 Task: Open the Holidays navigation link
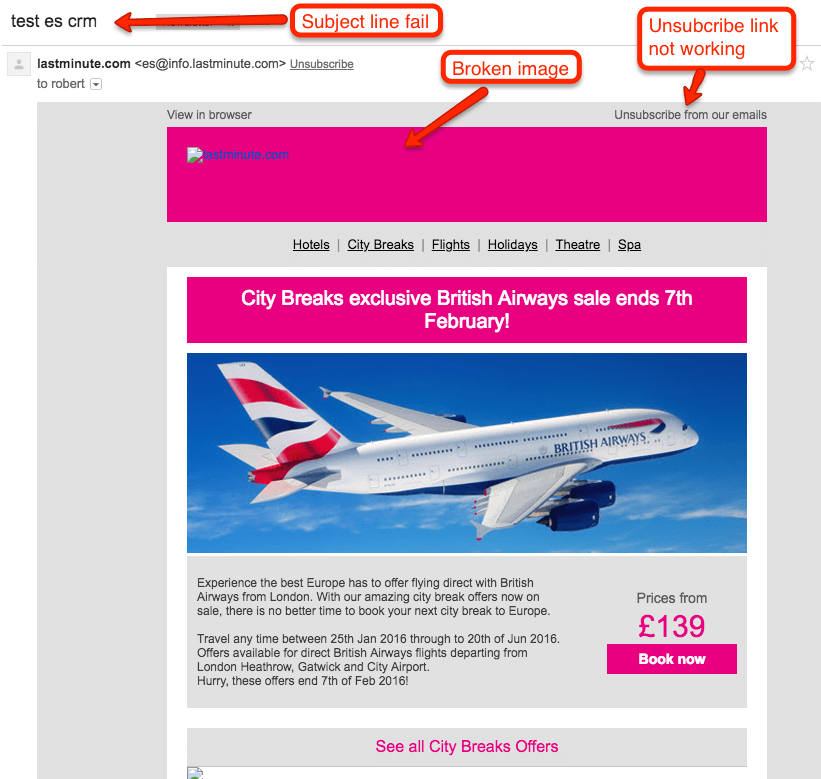512,244
